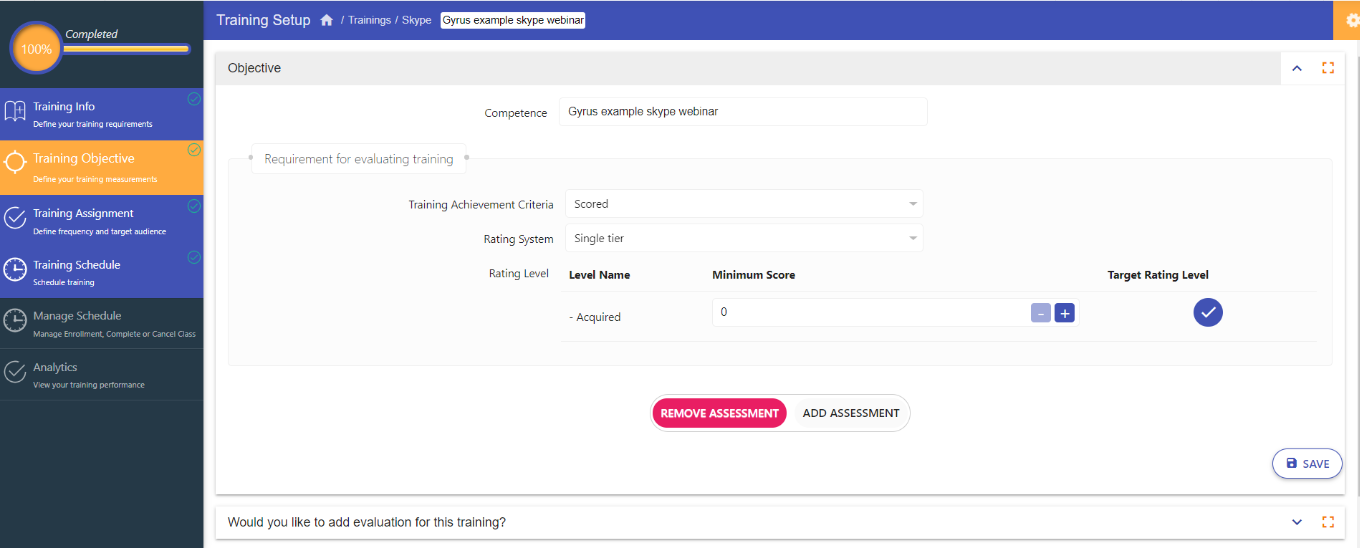Click the 'Would you like to add evaluation' text

(366, 522)
